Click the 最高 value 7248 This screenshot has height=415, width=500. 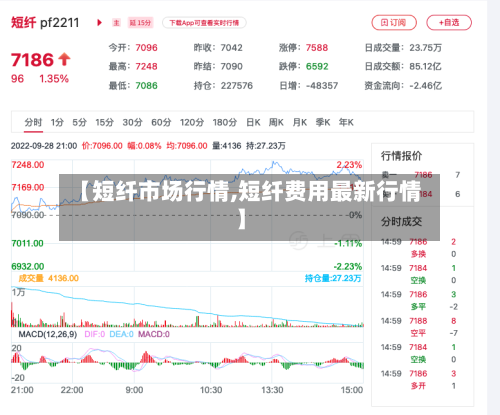pyautogui.click(x=146, y=66)
